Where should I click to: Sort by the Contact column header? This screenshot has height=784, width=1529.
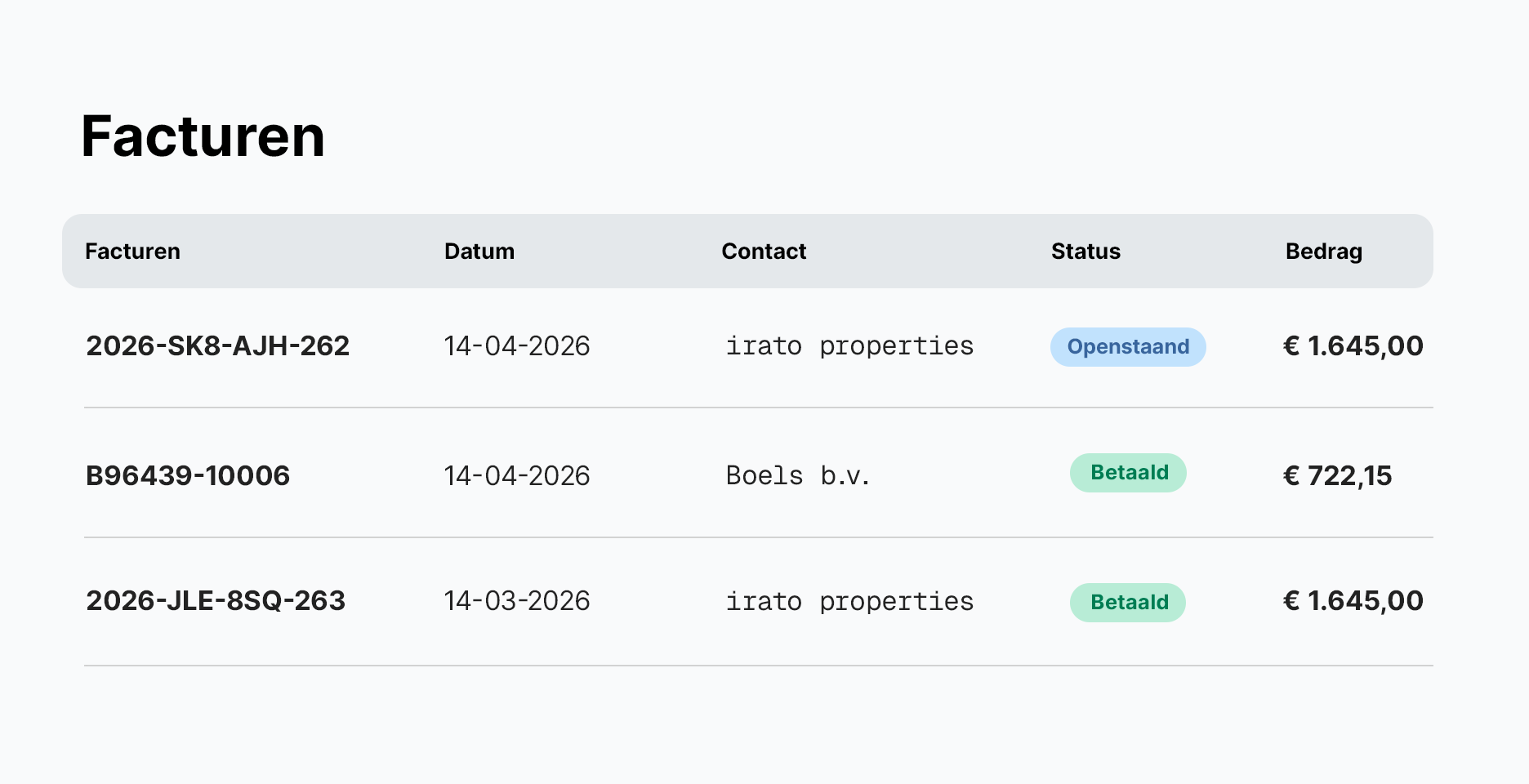pos(764,252)
